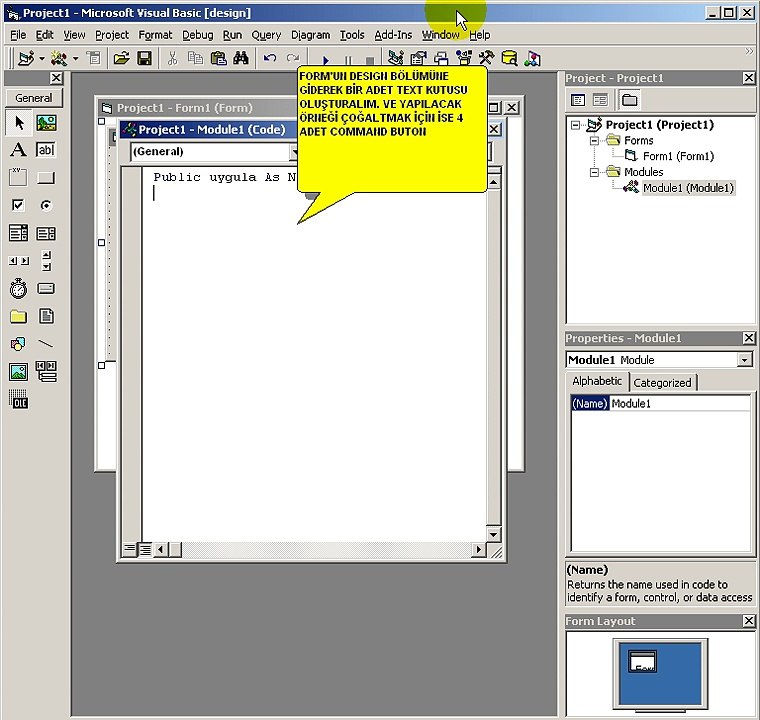
Task: Select the DirListBox folder tool
Action: tap(19, 317)
